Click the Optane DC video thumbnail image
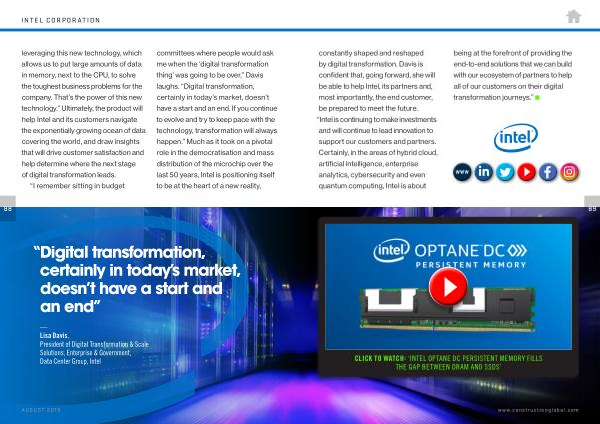600x424 pixels. pos(448,287)
